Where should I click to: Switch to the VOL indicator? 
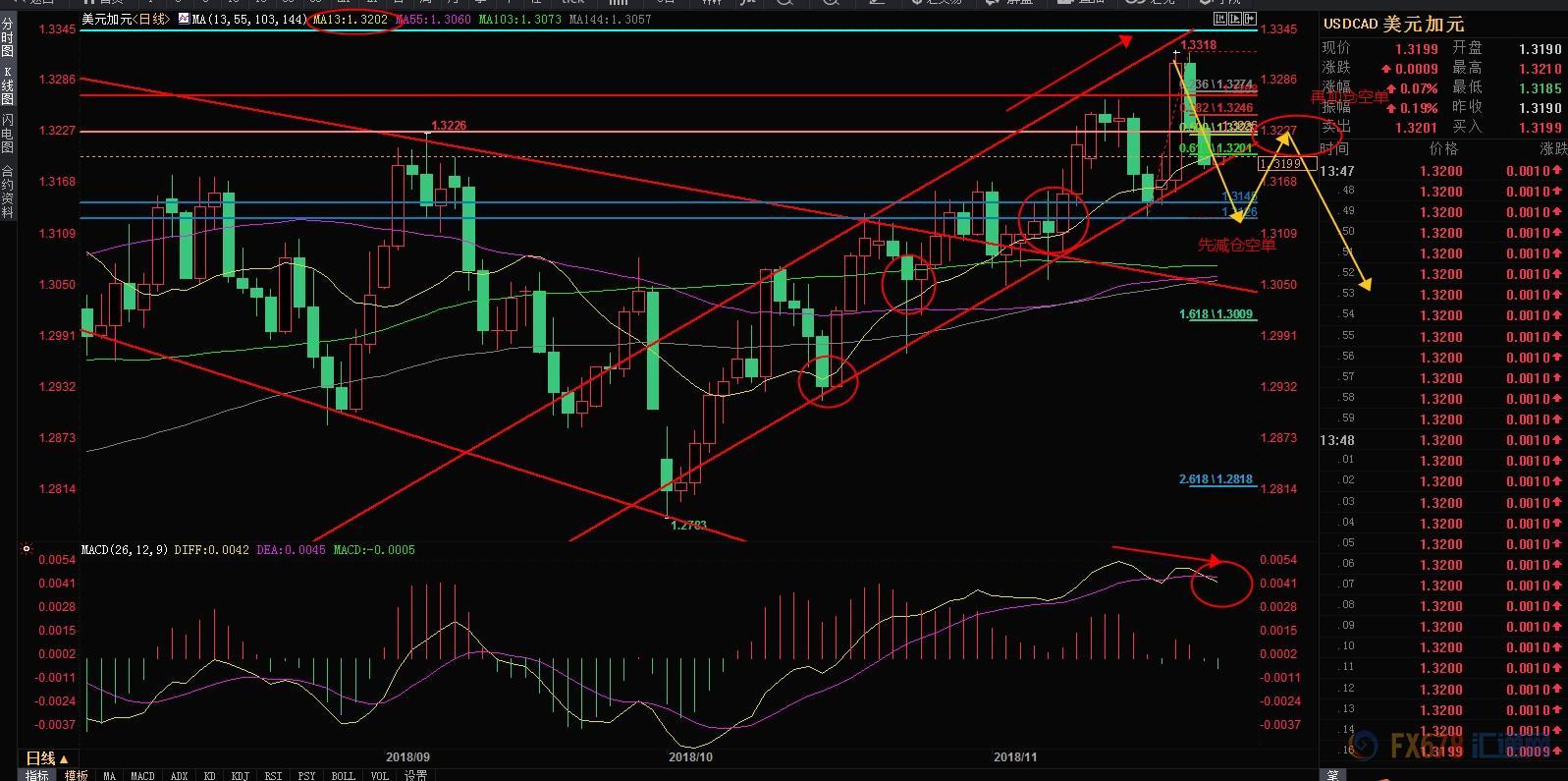click(380, 775)
